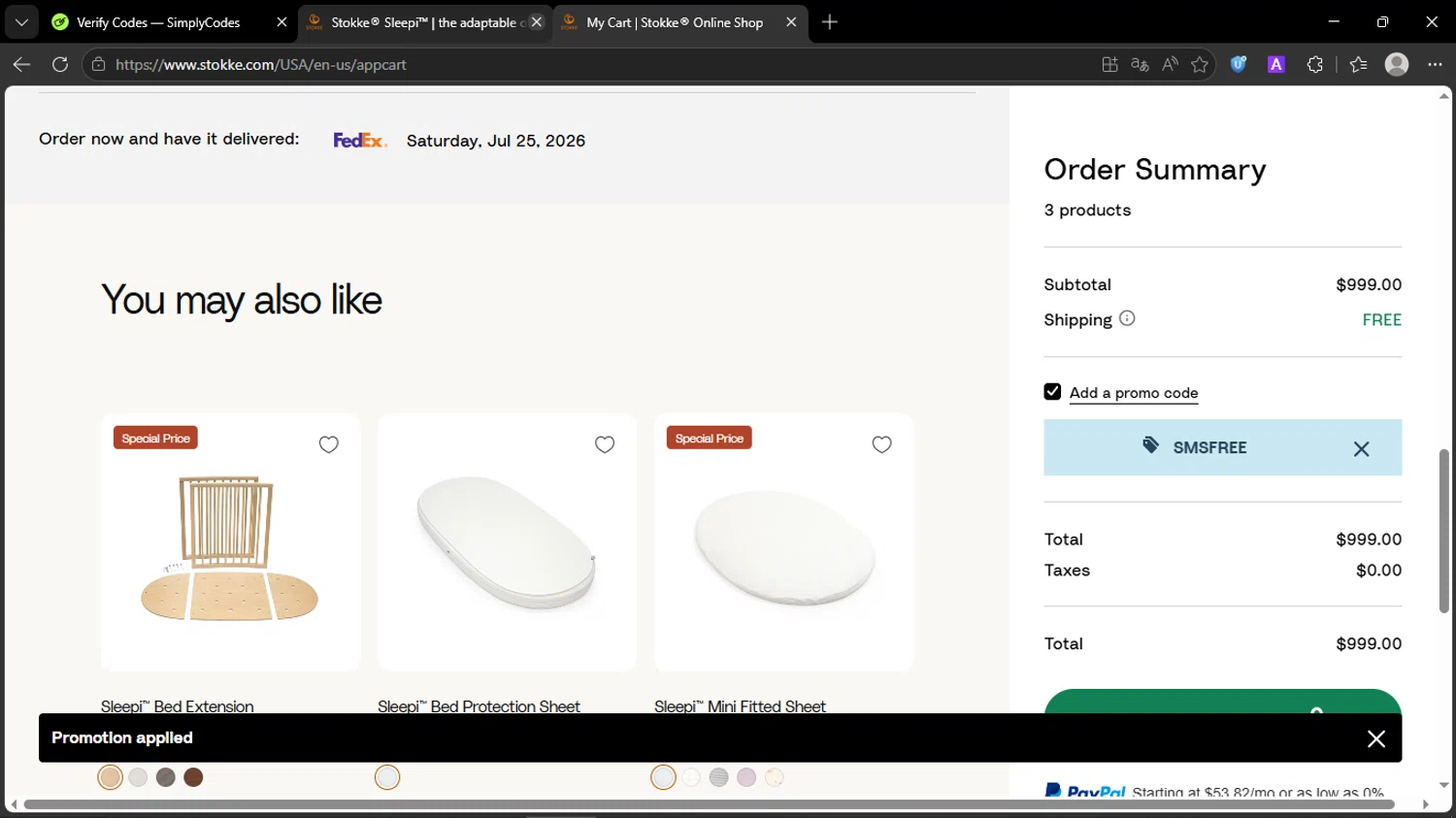Click the 'Order Summary' heading
Image resolution: width=1456 pixels, height=818 pixels.
[1155, 170]
